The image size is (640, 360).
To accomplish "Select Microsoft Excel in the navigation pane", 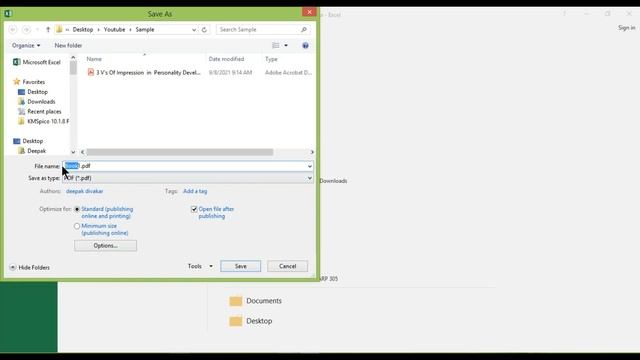I will pyautogui.click(x=37, y=62).
